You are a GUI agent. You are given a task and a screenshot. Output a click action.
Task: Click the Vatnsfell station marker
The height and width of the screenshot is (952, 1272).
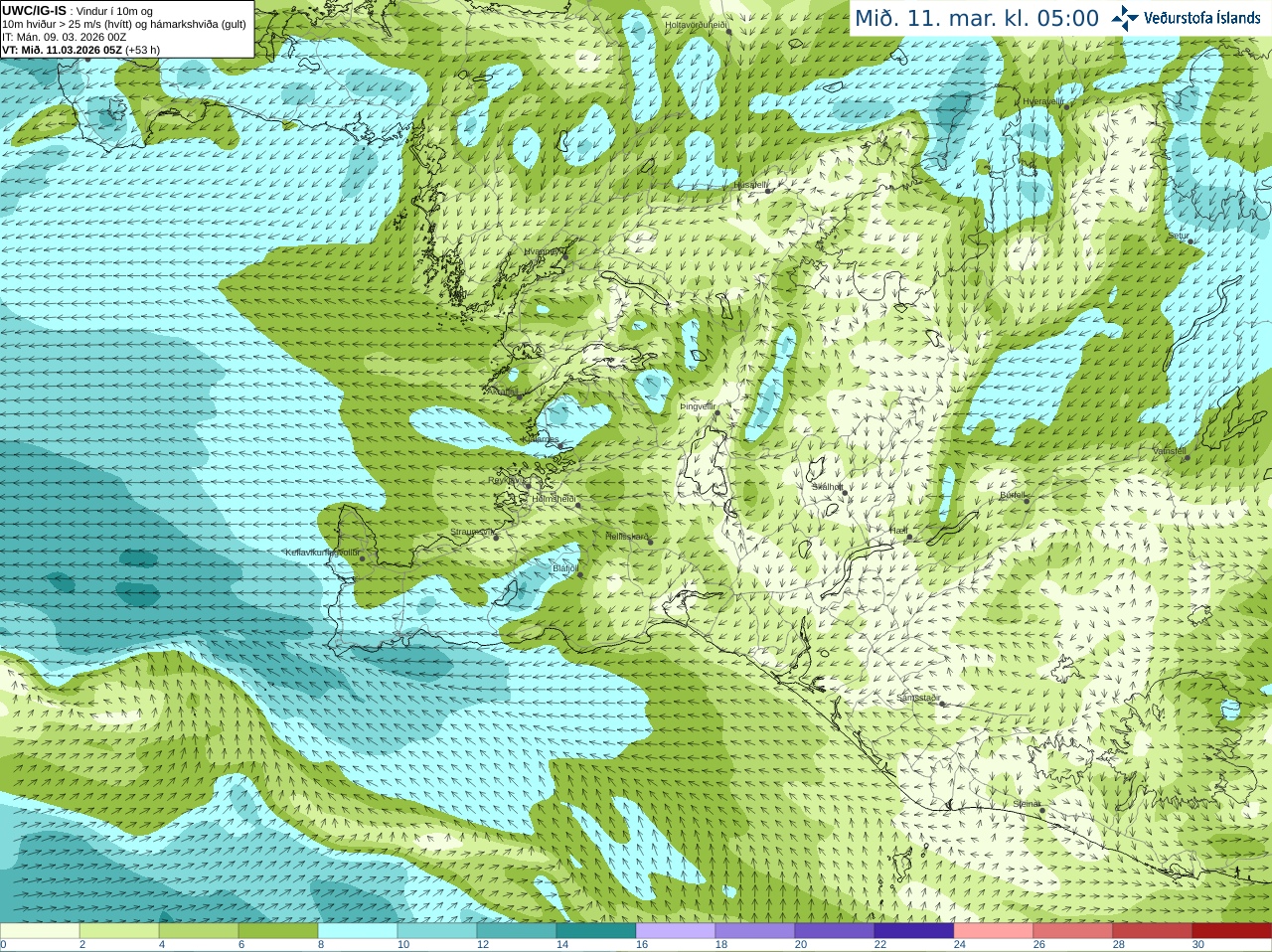[x=1186, y=457]
